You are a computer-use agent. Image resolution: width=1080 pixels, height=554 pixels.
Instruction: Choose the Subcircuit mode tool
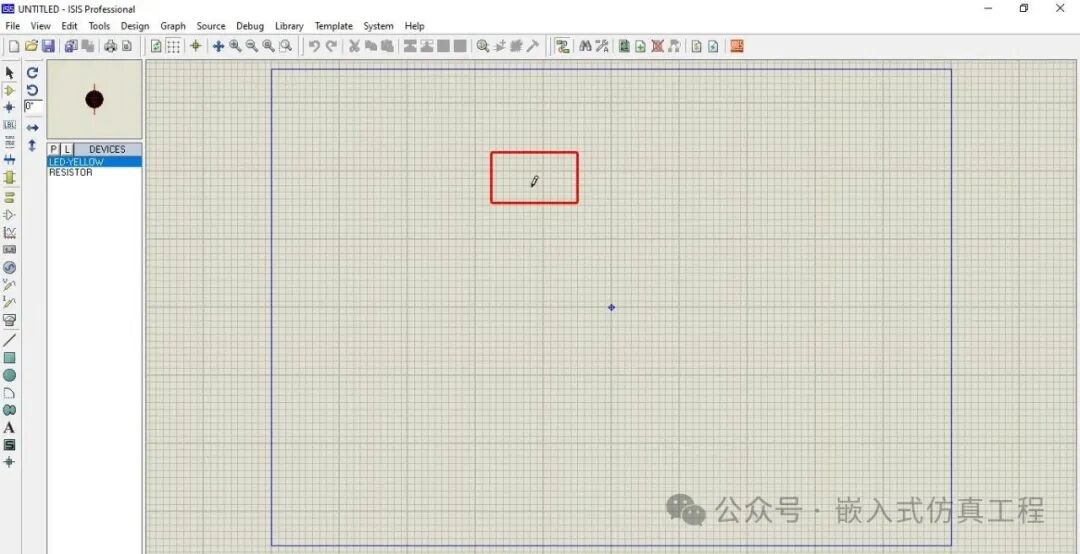[x=10, y=177]
